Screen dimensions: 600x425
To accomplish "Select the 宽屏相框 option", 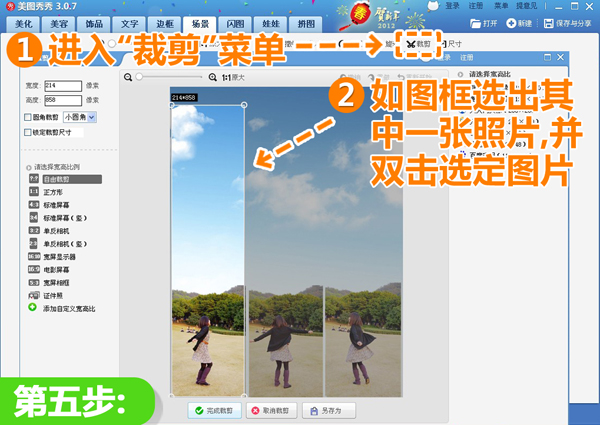I will point(56,283).
